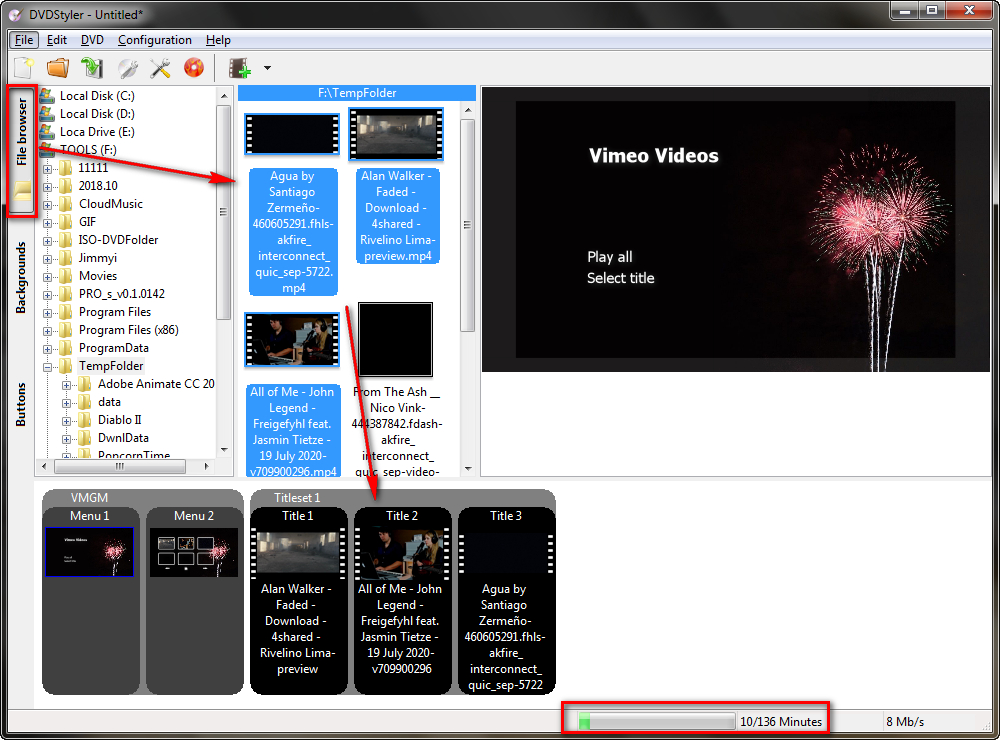Expand the Movies folder node
Screen dimensions: 1000x740
pos(47,277)
